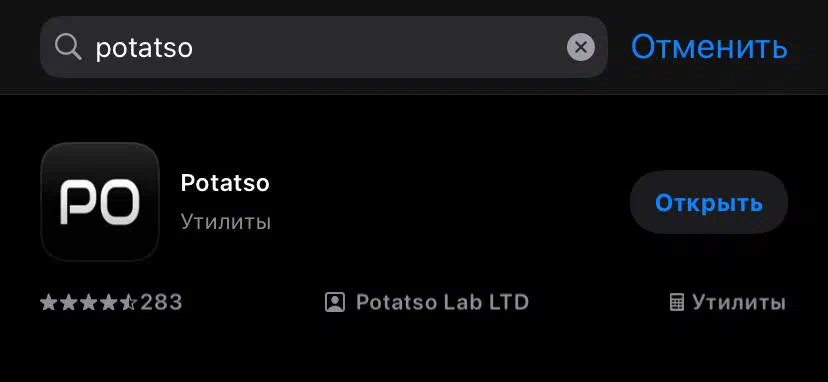Click the first star in rating
The image size is (828, 382).
(48, 302)
